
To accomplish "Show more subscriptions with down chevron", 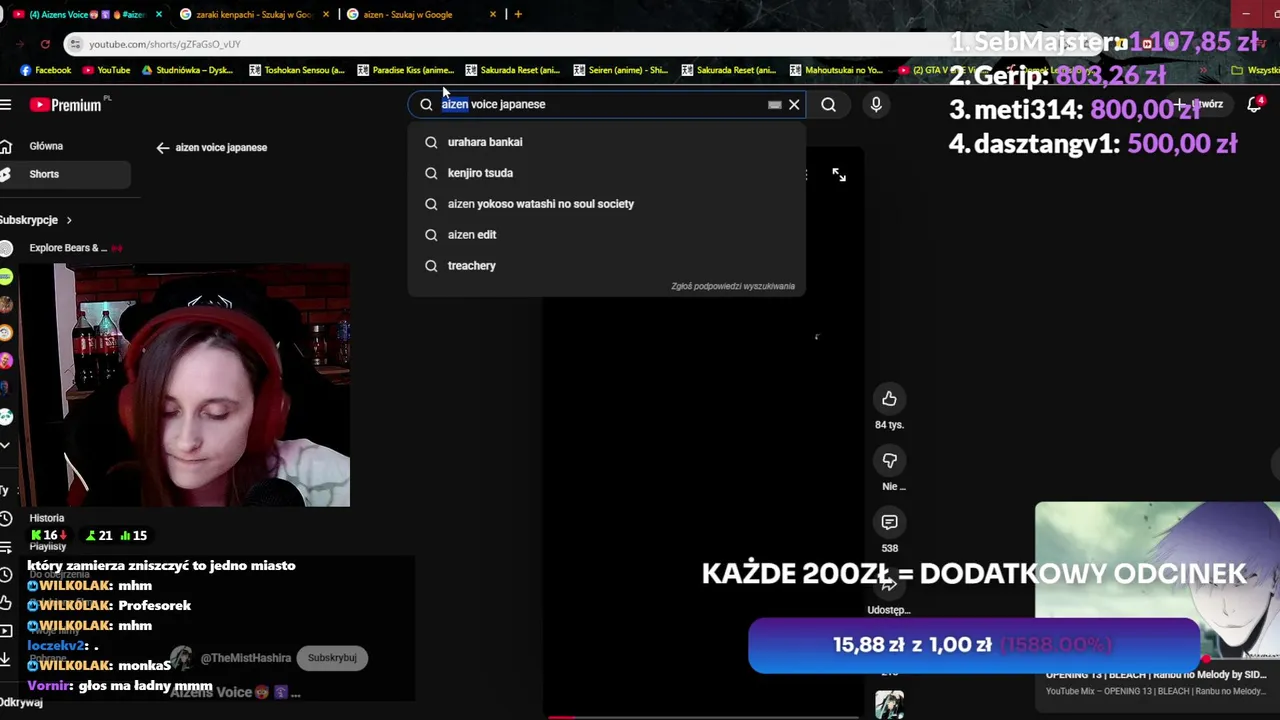I will [x=5, y=445].
